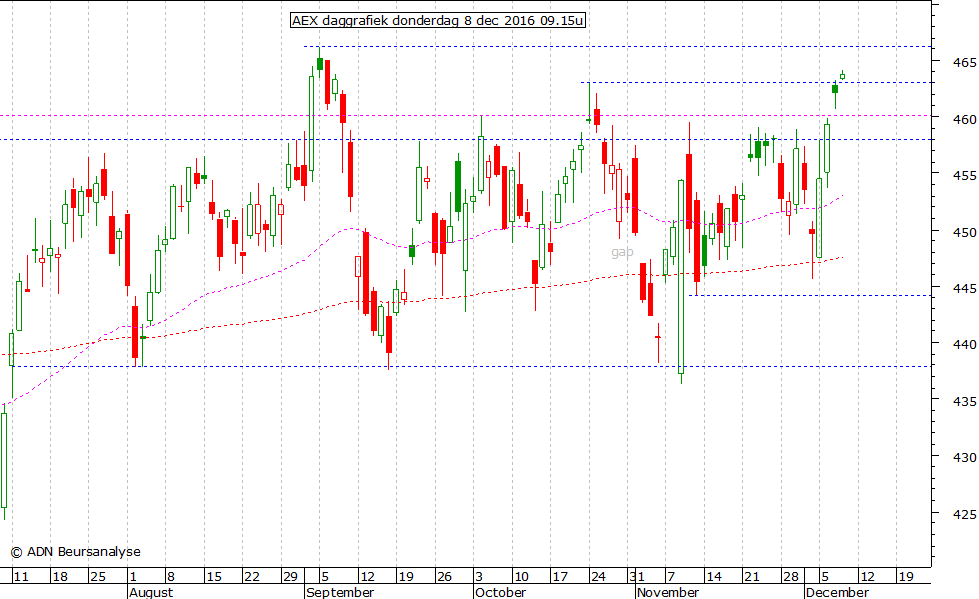Viewport: 979px width, 599px height.
Task: Click the date label '25' on the time axis
Action: click(98, 576)
